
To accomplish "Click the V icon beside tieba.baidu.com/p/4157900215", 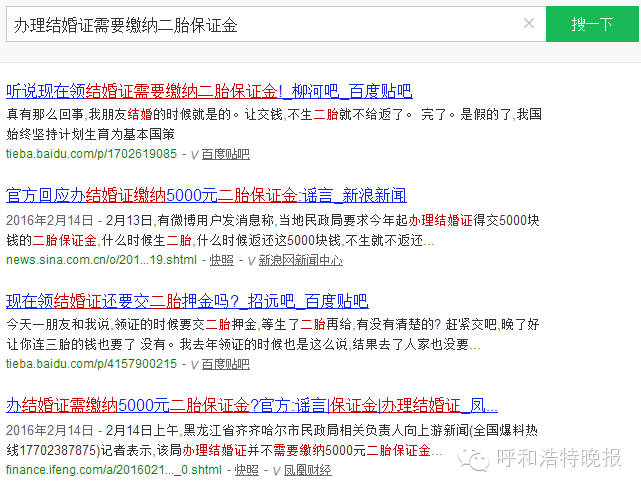I will pyautogui.click(x=195, y=365).
